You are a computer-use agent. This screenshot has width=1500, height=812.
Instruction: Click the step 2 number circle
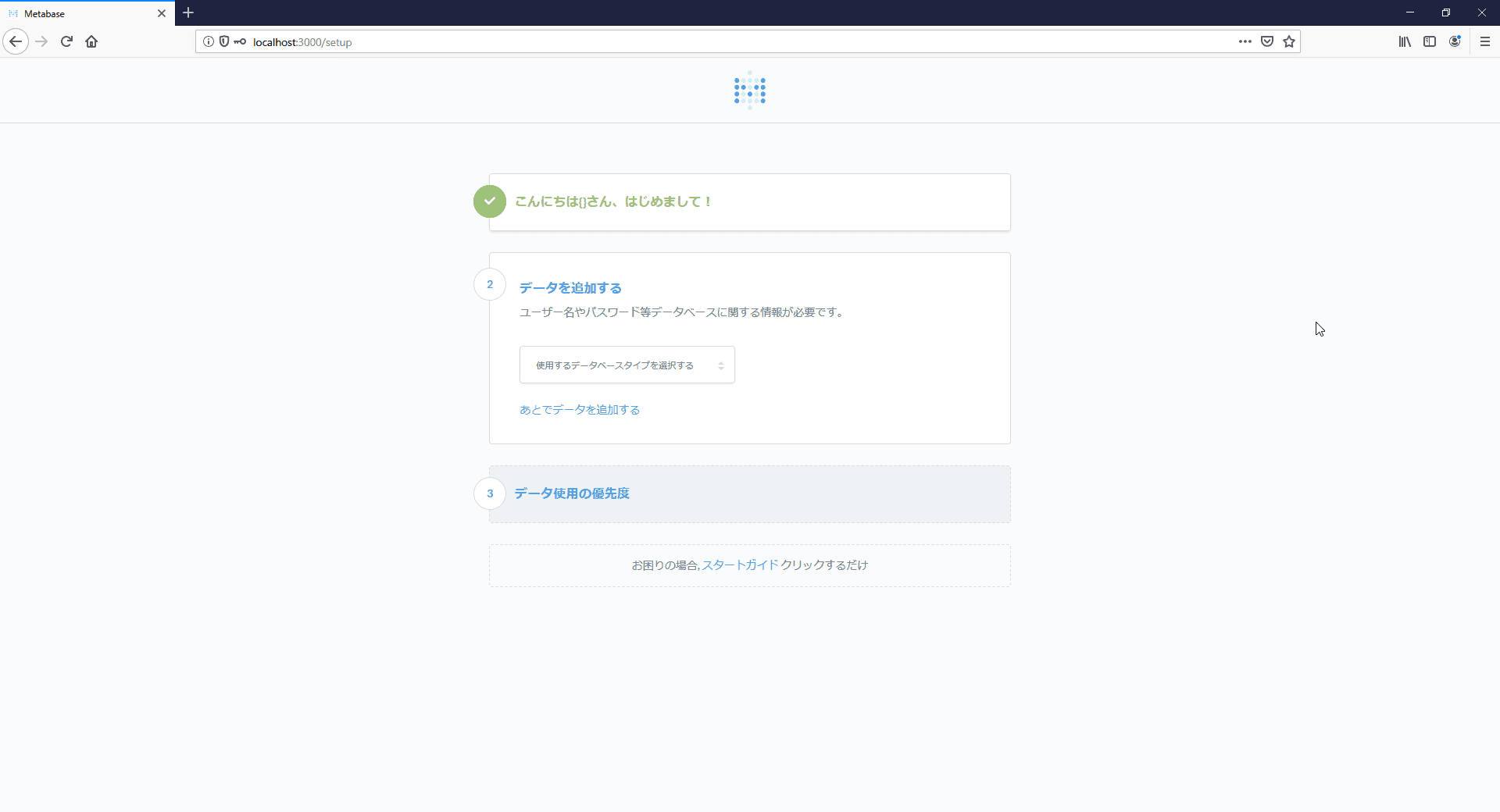coord(490,284)
